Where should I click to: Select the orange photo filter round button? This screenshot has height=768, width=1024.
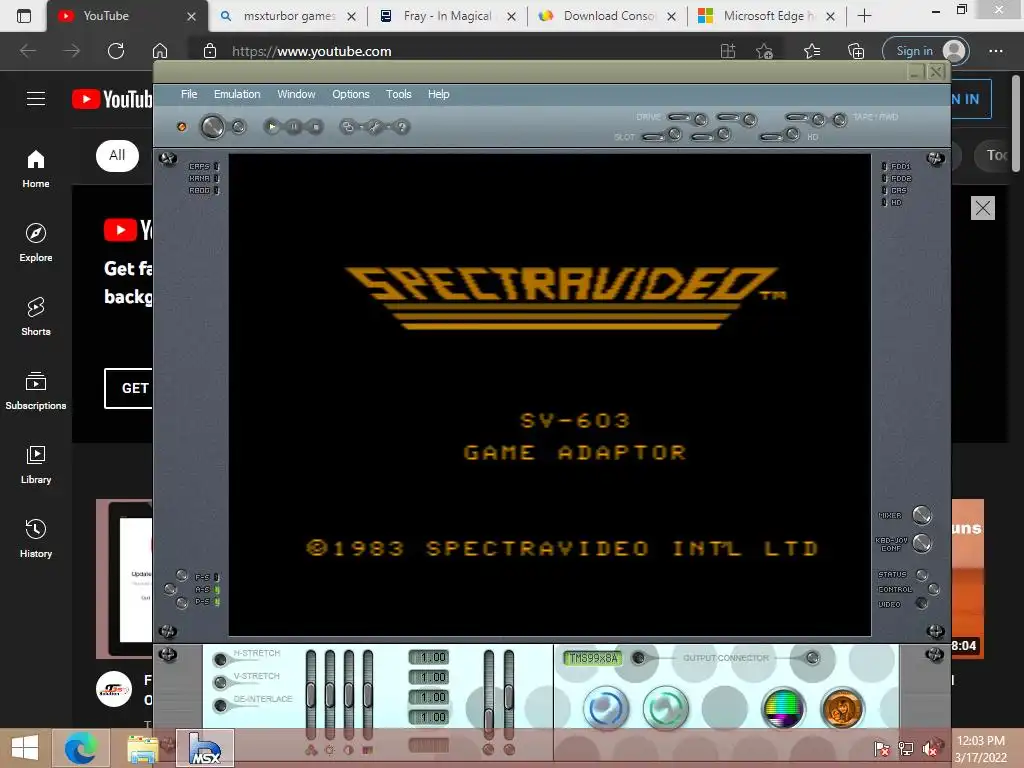842,709
